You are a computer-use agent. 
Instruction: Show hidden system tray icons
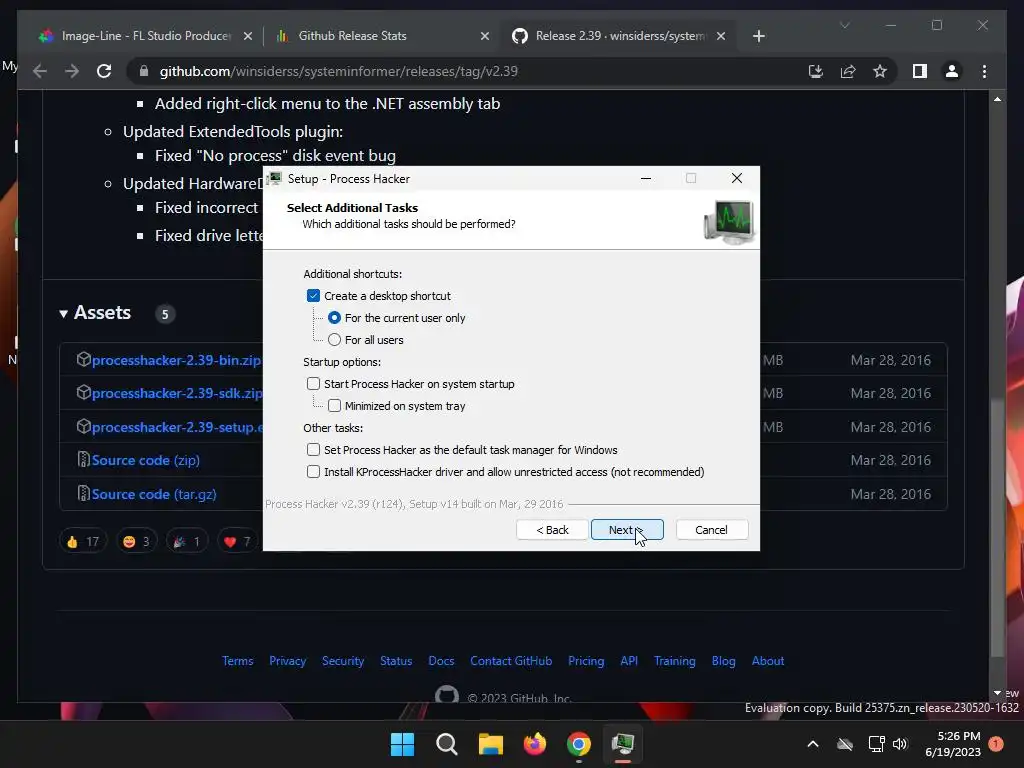tap(813, 744)
